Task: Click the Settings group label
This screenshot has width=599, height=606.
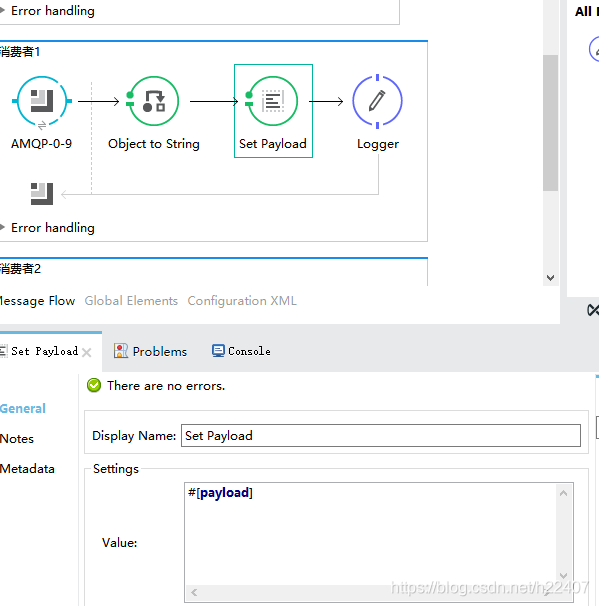Action: pos(116,469)
